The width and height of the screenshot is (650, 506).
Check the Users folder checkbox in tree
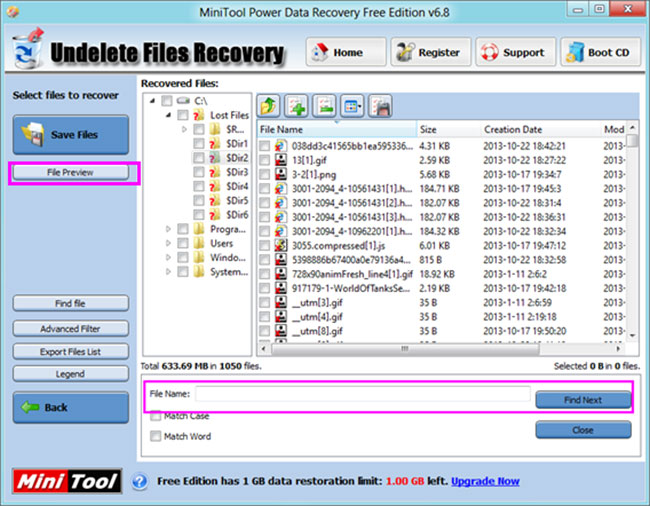coord(182,243)
